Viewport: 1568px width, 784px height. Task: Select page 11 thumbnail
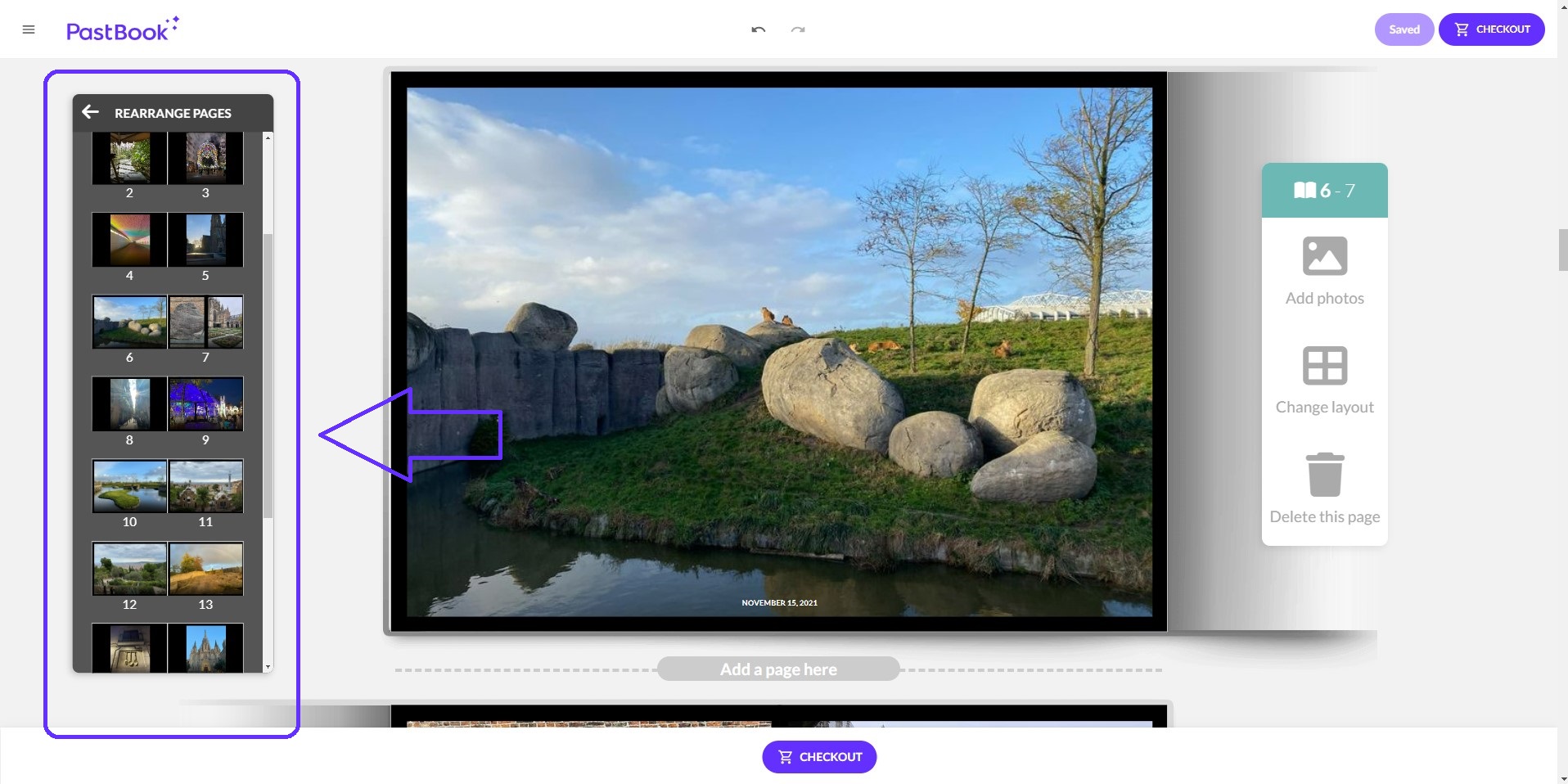(205, 486)
